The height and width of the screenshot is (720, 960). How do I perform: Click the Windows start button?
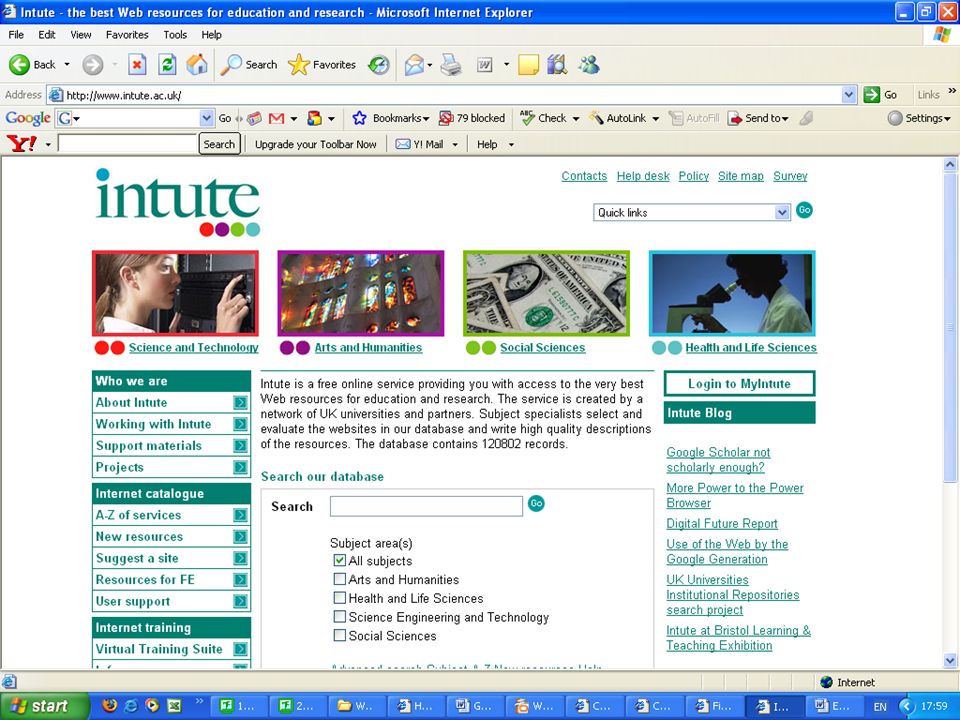(x=43, y=706)
